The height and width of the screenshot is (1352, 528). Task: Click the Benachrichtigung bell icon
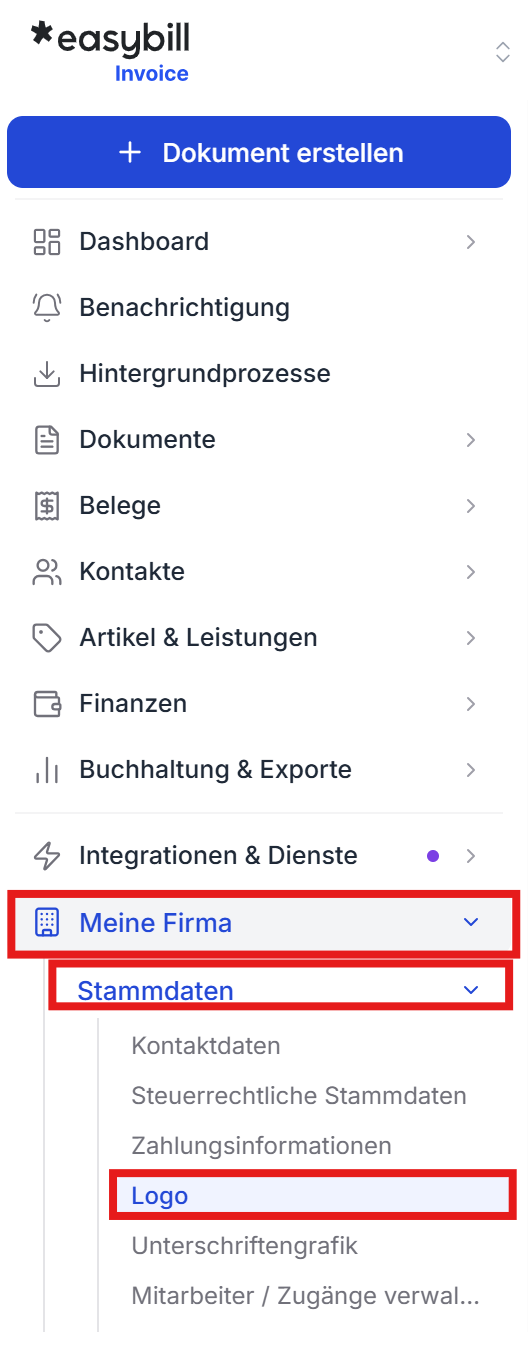click(47, 308)
